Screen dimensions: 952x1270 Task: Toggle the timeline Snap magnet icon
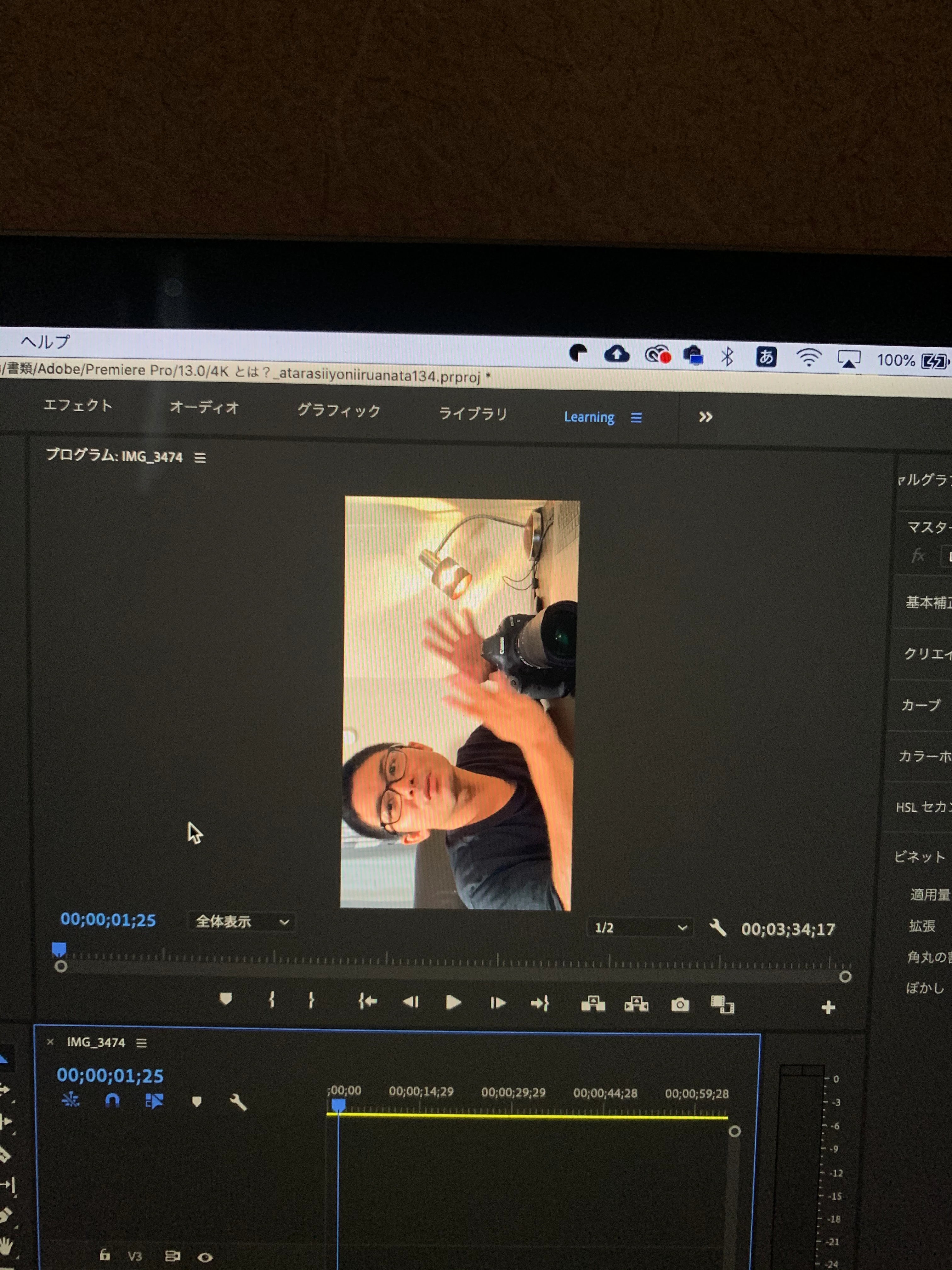112,1100
